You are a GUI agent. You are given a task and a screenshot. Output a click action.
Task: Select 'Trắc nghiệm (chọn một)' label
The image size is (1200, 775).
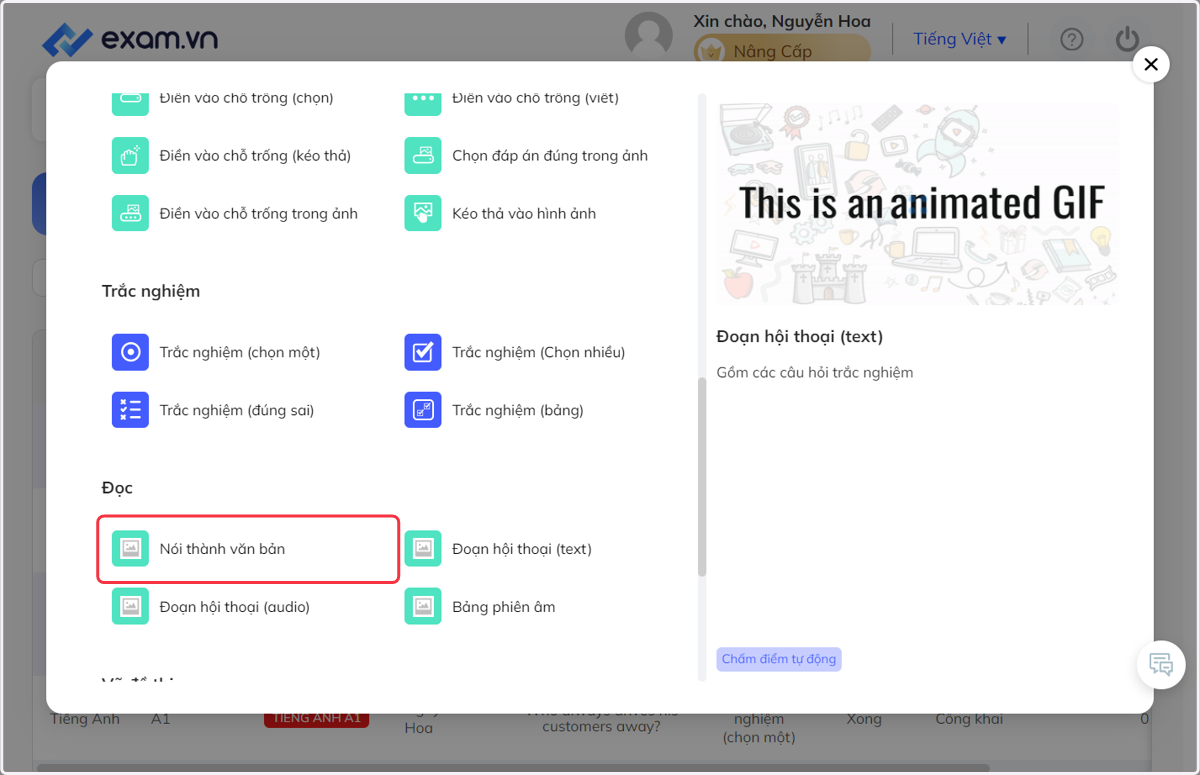coord(240,352)
